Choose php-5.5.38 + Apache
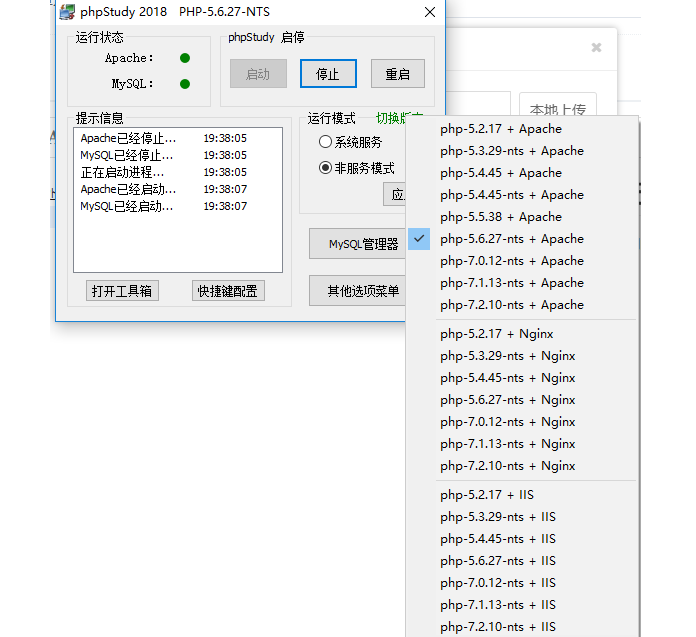Viewport: 696px width, 637px height. [522, 217]
